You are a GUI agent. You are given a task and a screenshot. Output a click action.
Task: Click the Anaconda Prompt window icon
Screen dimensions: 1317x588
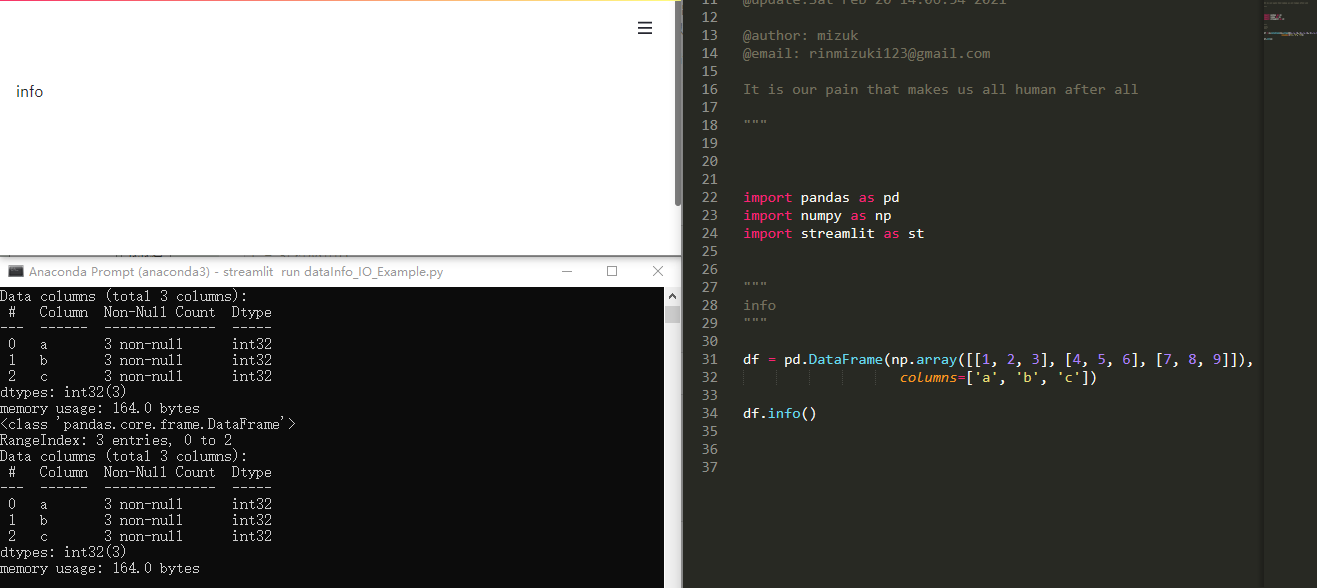point(14,270)
